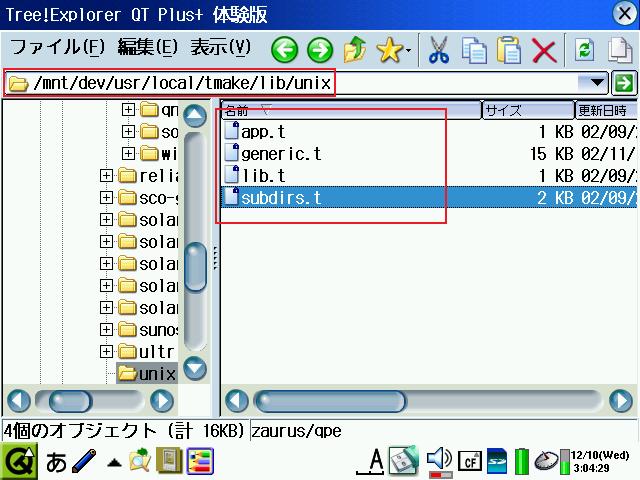This screenshot has height=480, width=640.
Task: Click status text zaurus/qpe
Action: 296,431
